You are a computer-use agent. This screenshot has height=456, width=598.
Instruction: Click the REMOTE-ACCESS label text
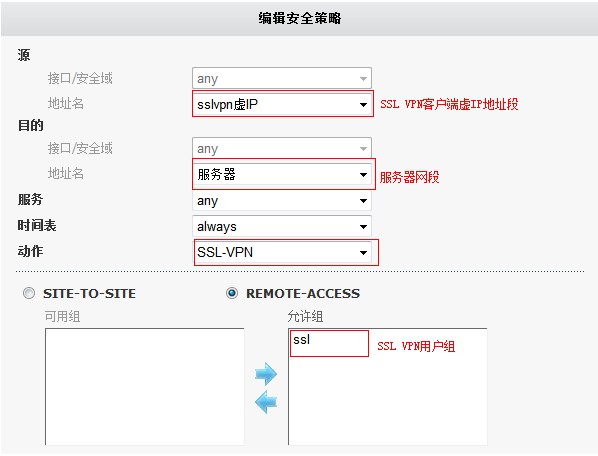tap(303, 294)
